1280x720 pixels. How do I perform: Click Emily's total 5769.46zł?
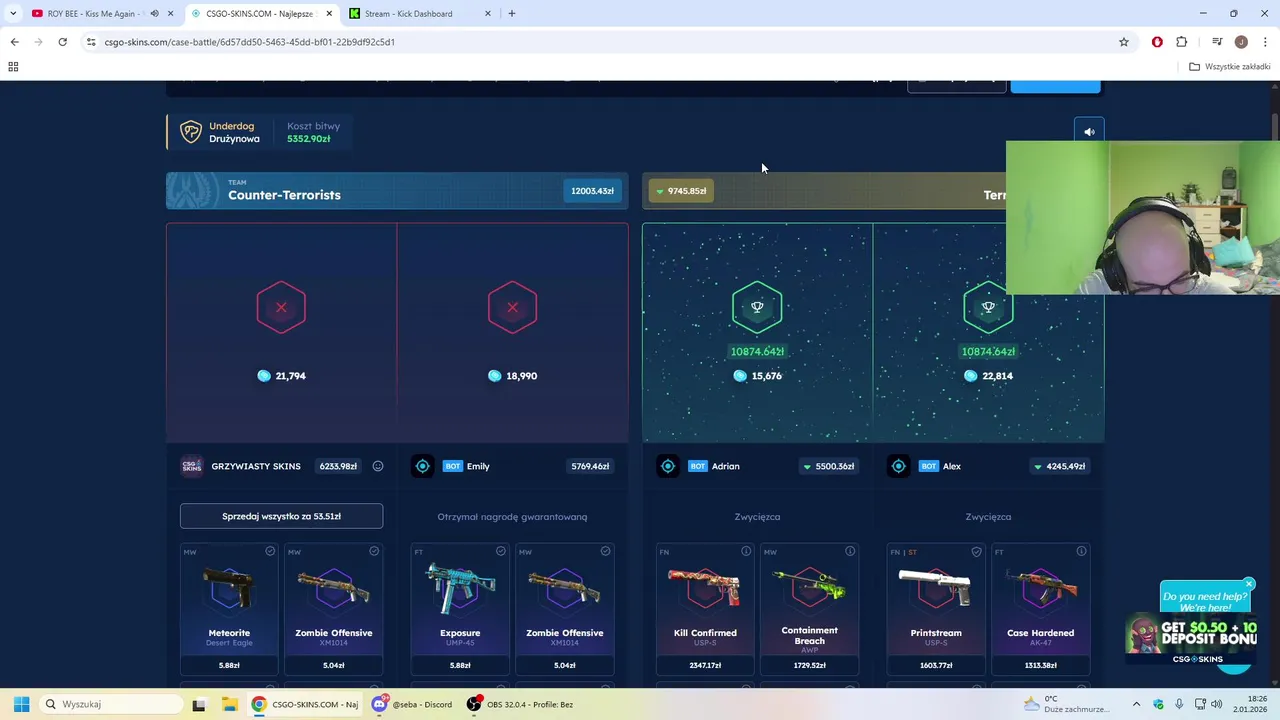pyautogui.click(x=590, y=466)
